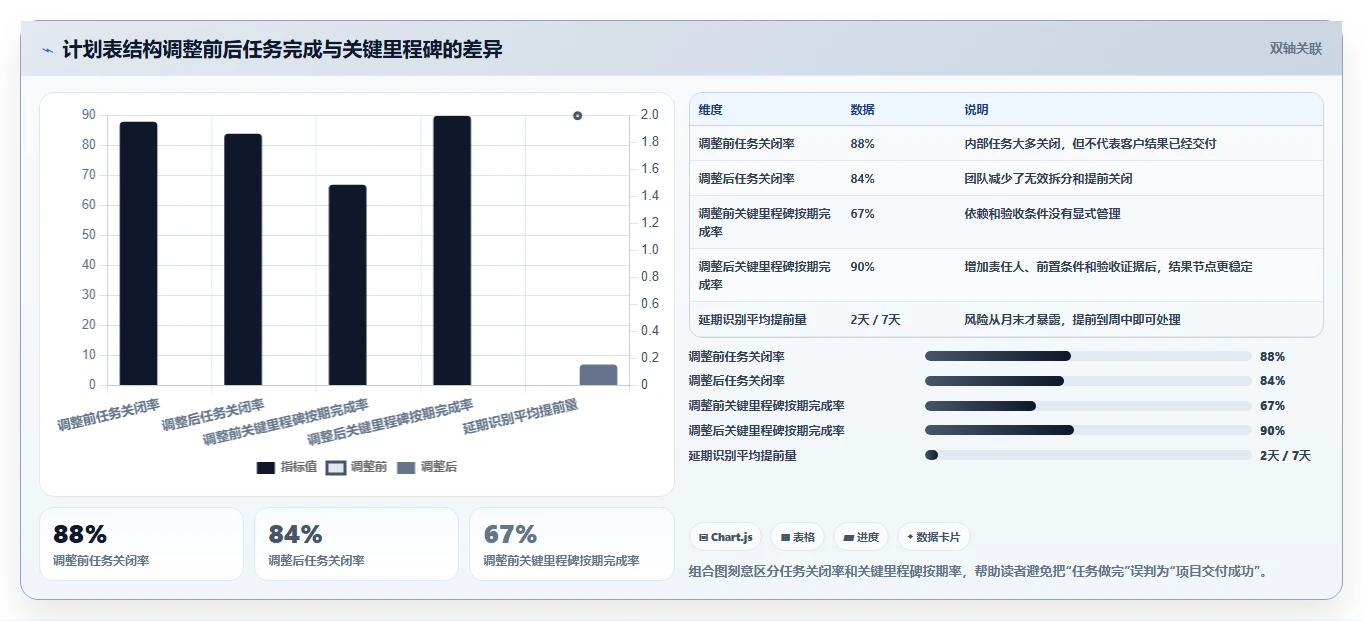Click the 调整后关键里程碑按期完成率 x-axis label in the chart
The image size is (1363, 621).
[x=390, y=423]
